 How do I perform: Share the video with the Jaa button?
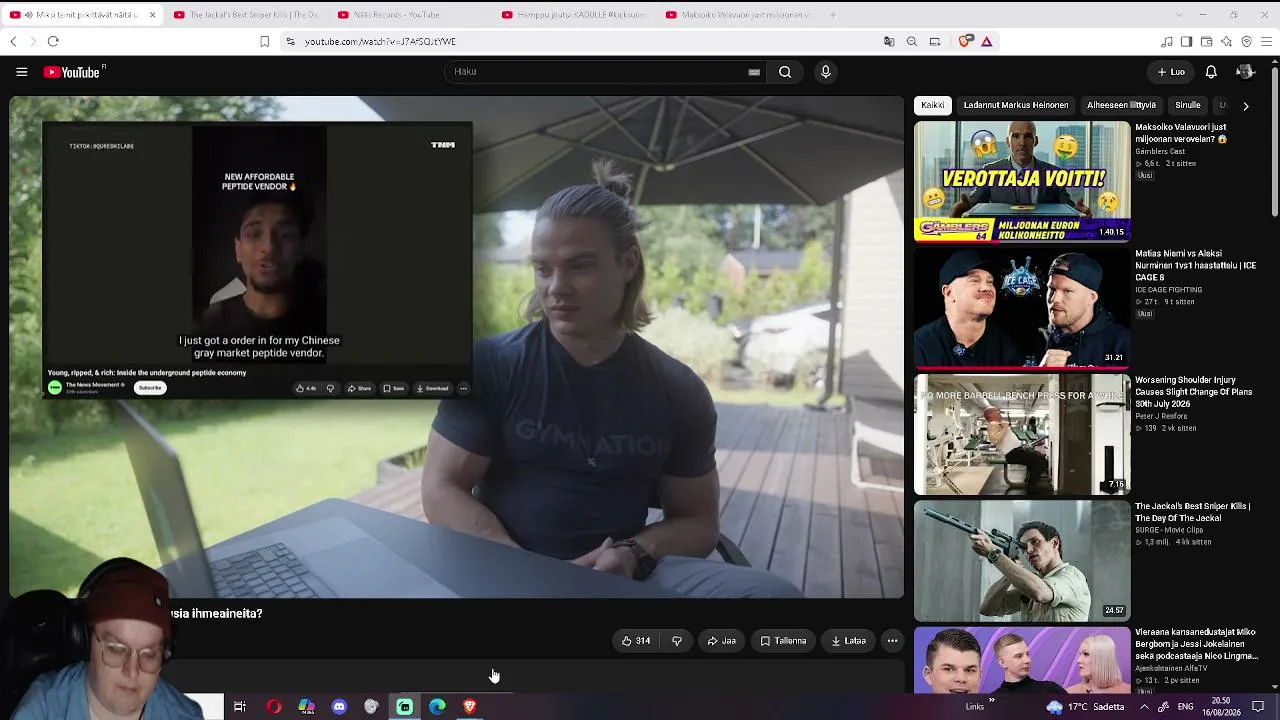point(721,641)
